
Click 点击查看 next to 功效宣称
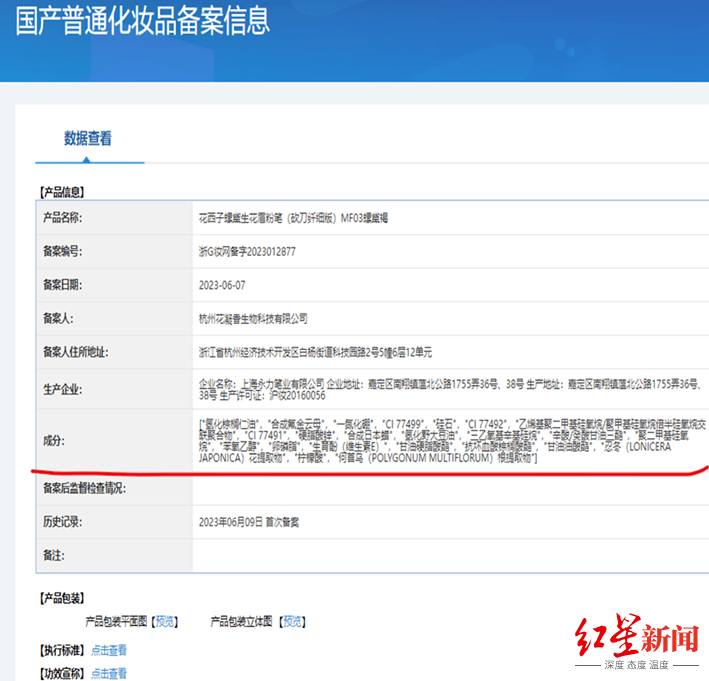tap(109, 673)
